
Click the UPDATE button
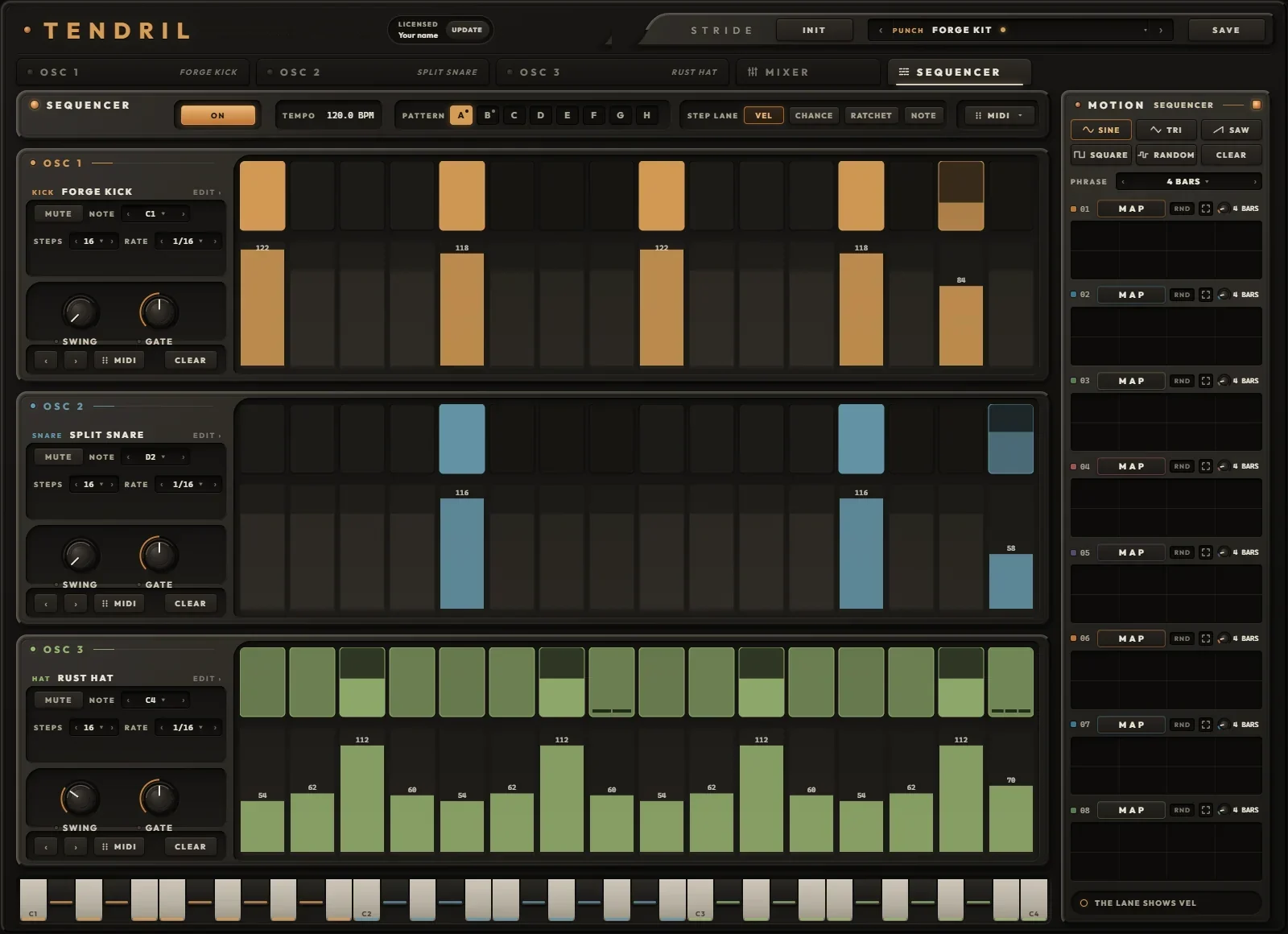(x=467, y=30)
